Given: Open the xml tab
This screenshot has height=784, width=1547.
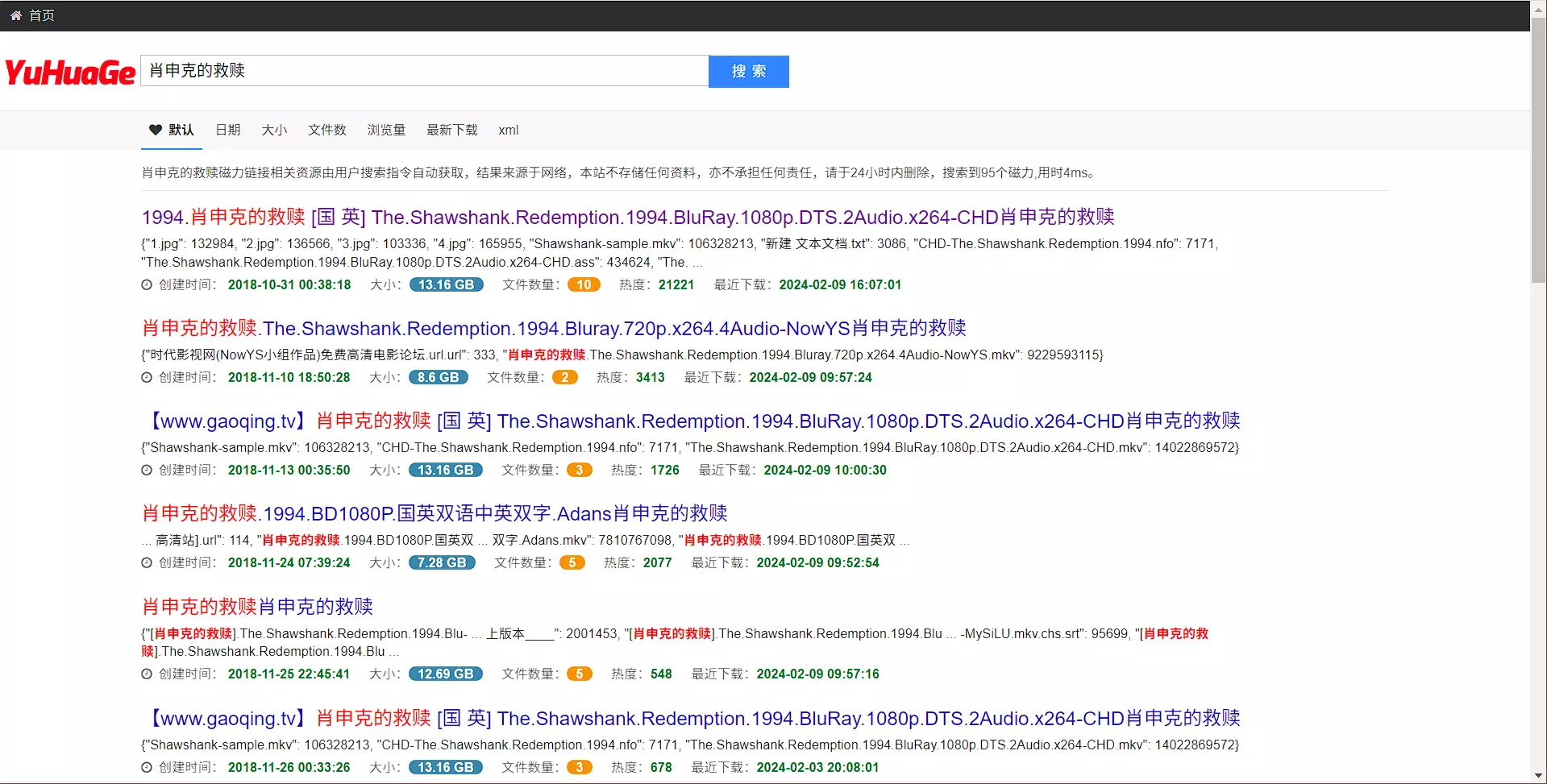Looking at the screenshot, I should (x=508, y=130).
